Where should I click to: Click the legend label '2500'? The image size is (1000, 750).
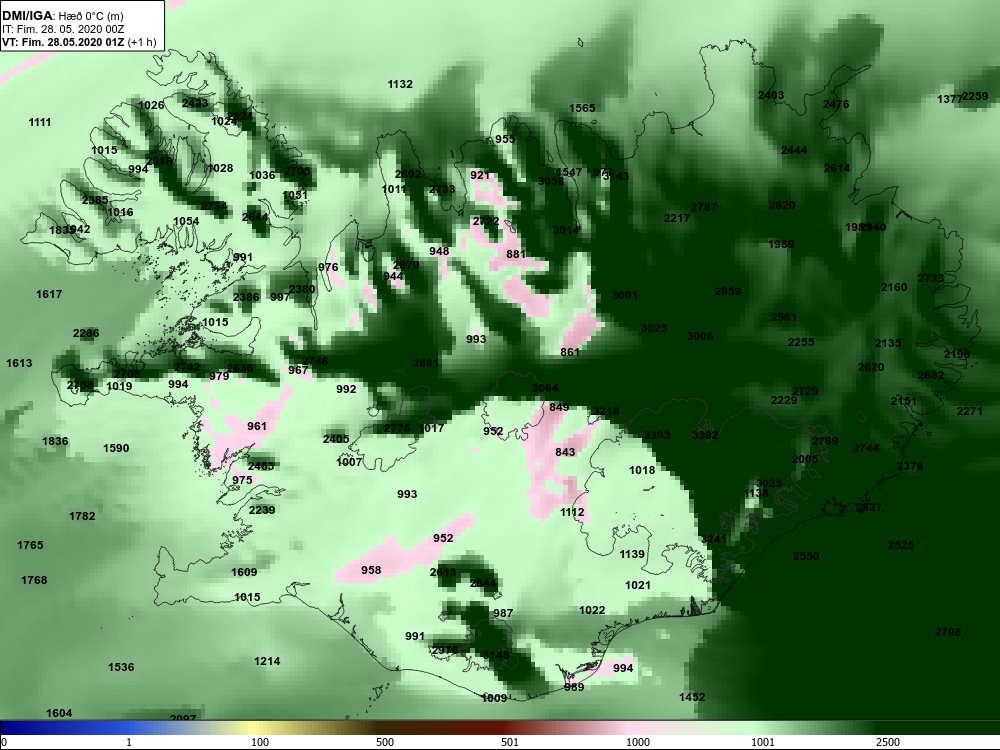coord(887,742)
